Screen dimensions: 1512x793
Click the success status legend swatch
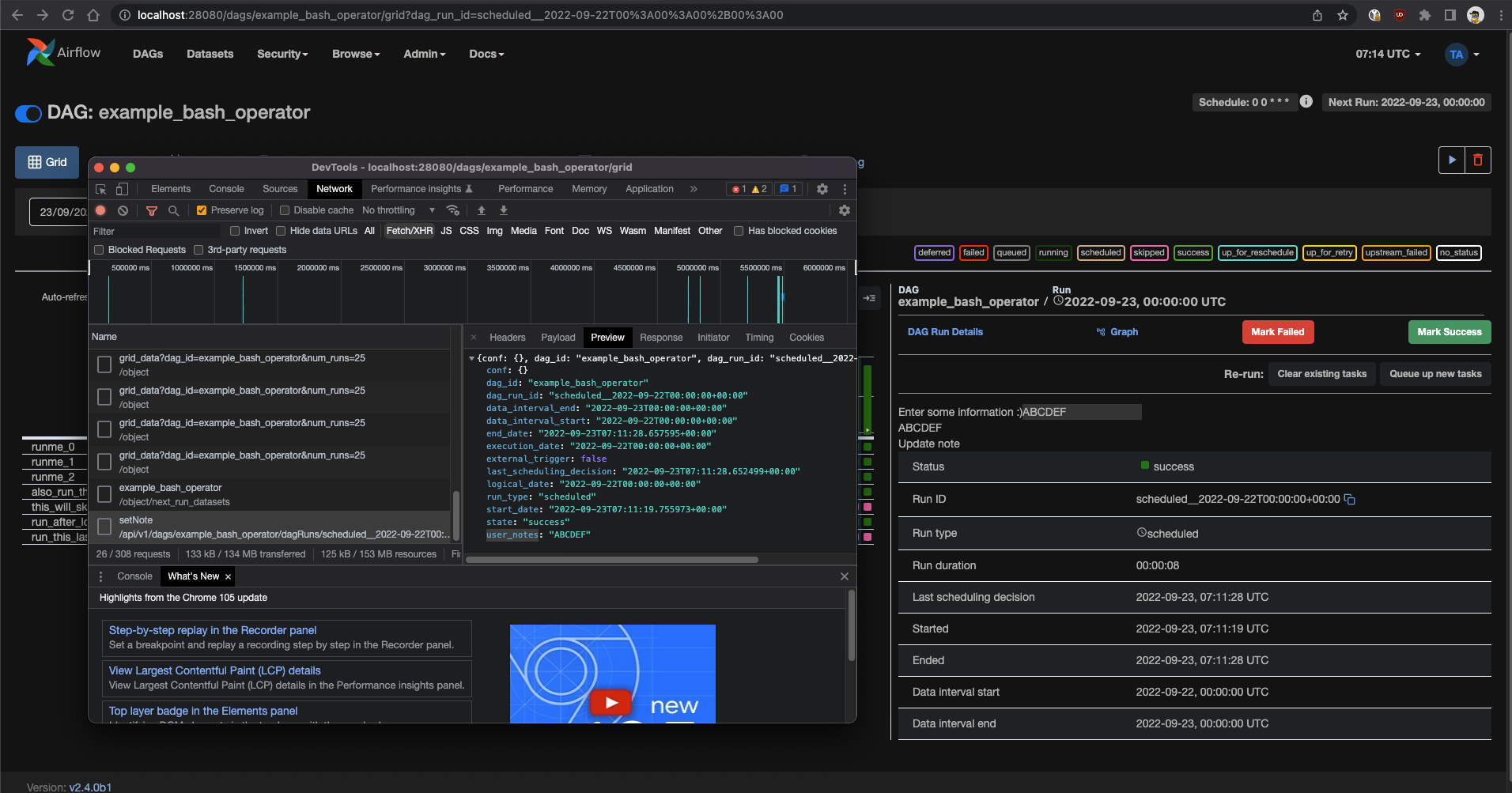click(x=1193, y=253)
